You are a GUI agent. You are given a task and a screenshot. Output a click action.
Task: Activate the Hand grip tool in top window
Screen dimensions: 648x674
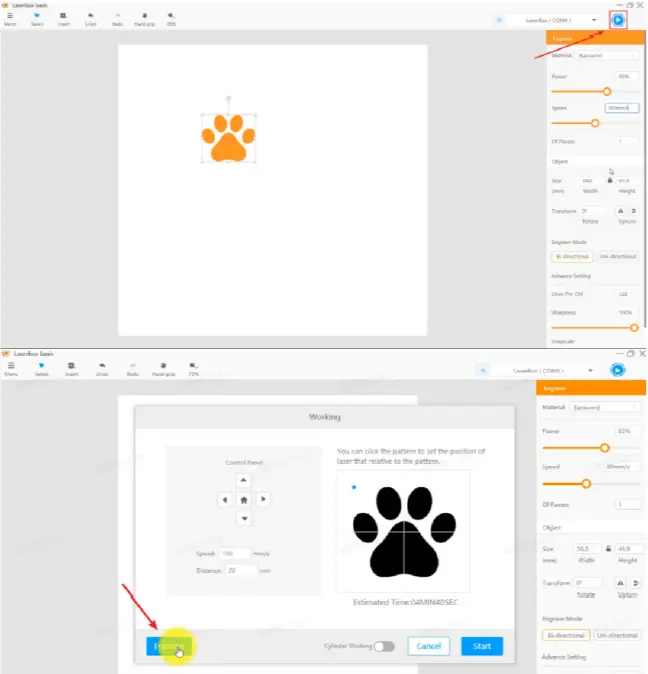click(144, 16)
